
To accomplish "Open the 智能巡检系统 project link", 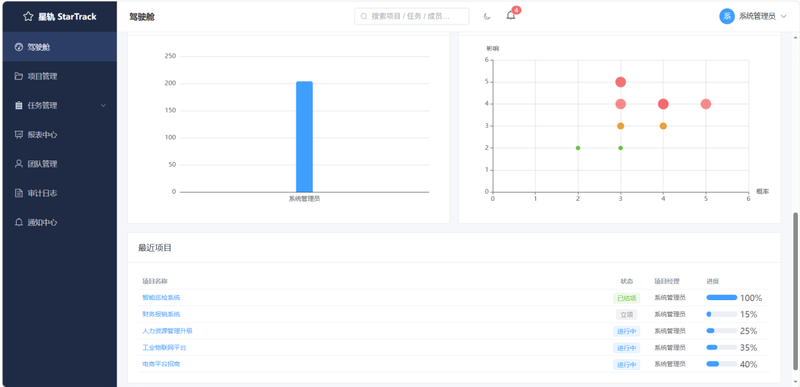I will click(161, 297).
